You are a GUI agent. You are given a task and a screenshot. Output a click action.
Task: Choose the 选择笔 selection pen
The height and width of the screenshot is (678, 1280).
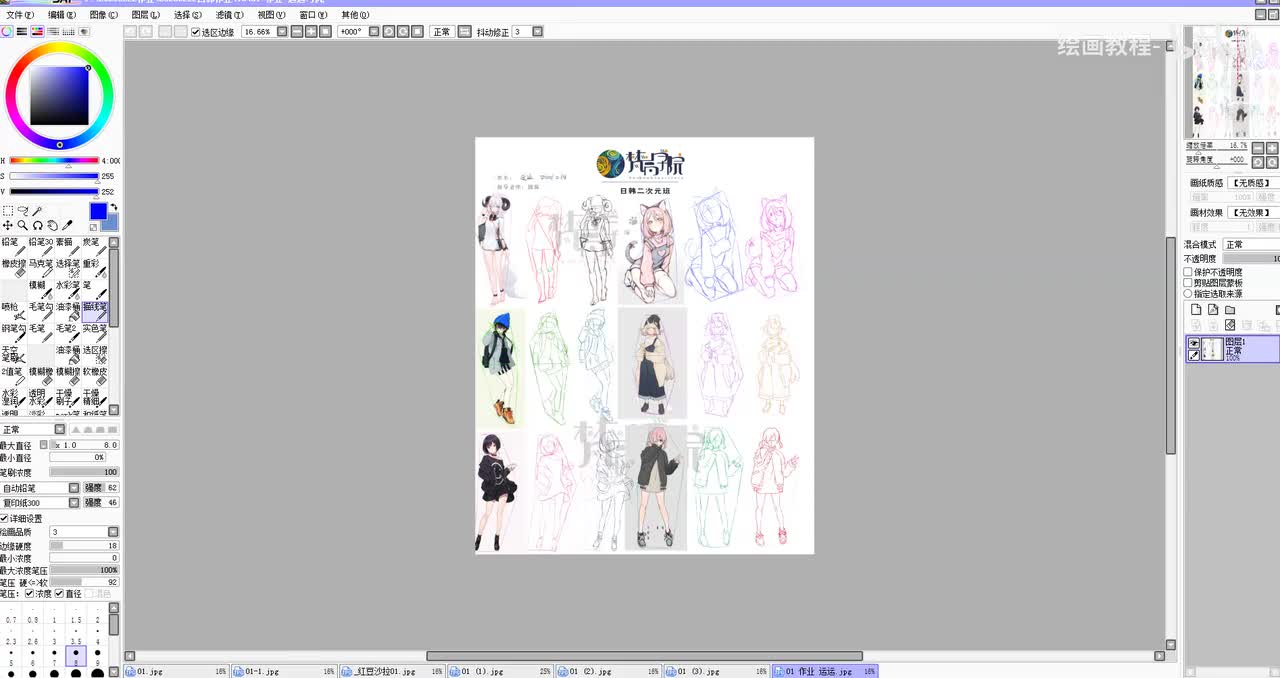[x=68, y=268]
